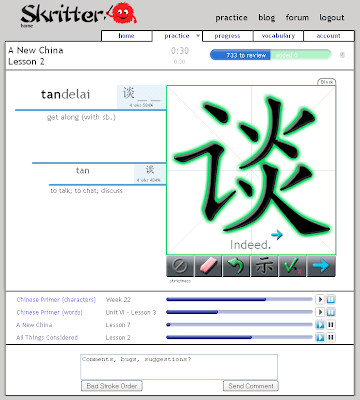360x400 pixels.
Task: Click the 'A New China Lesson 2' title
Action: [36, 56]
